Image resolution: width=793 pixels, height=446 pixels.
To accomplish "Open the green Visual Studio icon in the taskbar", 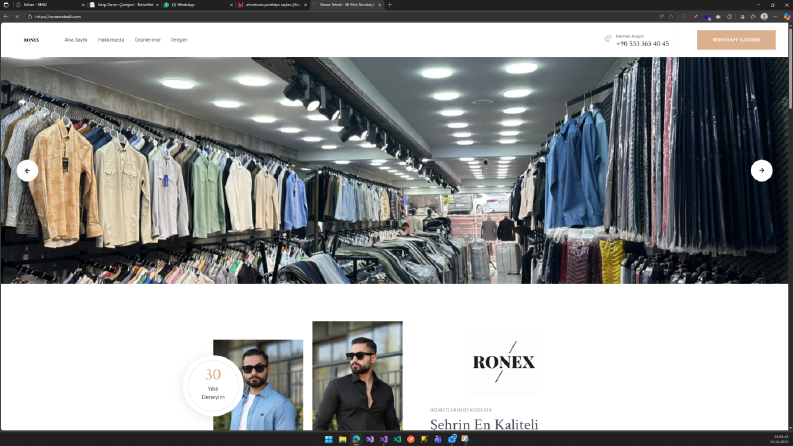I will [397, 439].
